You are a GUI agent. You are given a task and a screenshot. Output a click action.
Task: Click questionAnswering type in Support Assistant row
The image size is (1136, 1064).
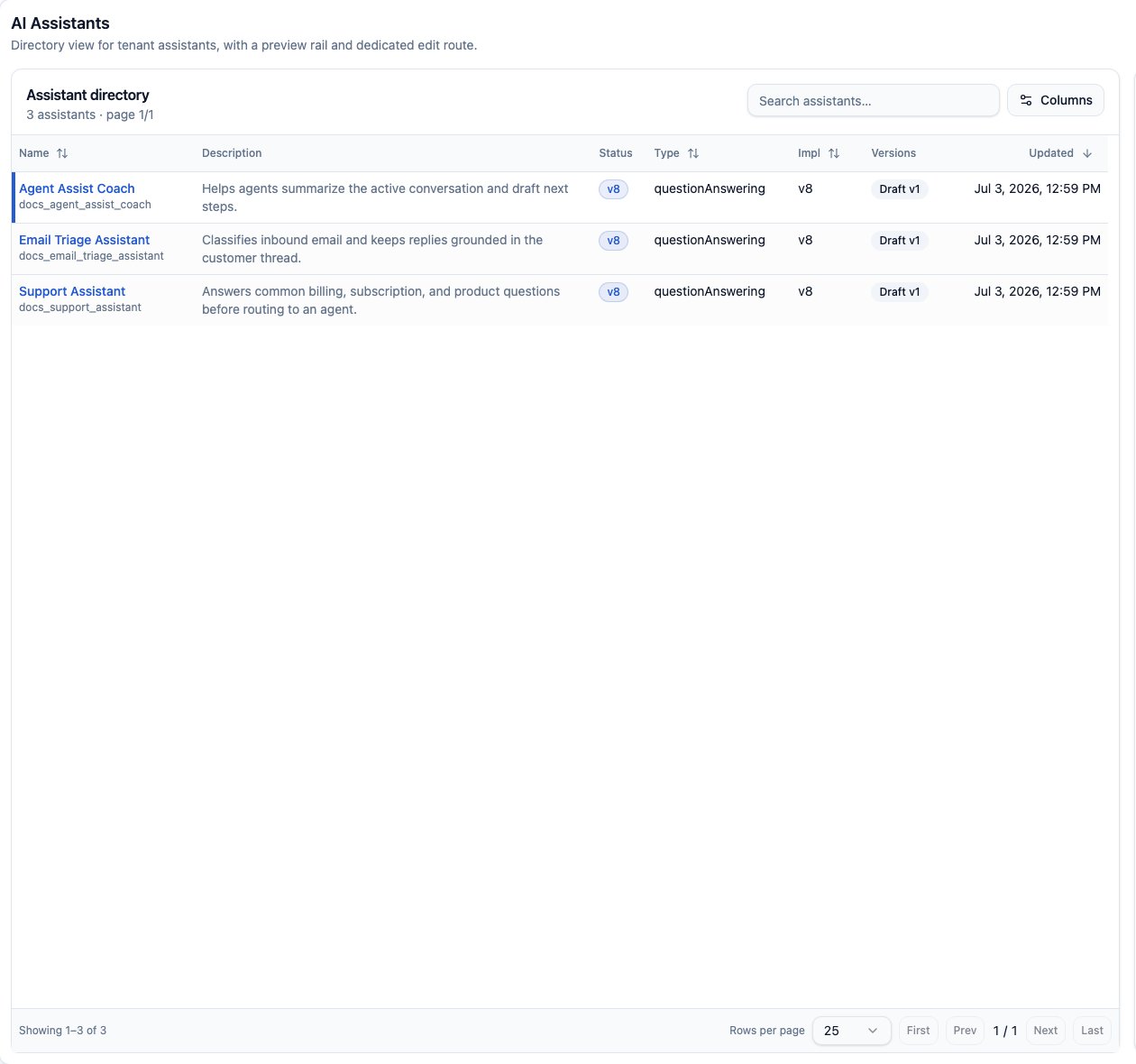pyautogui.click(x=710, y=291)
